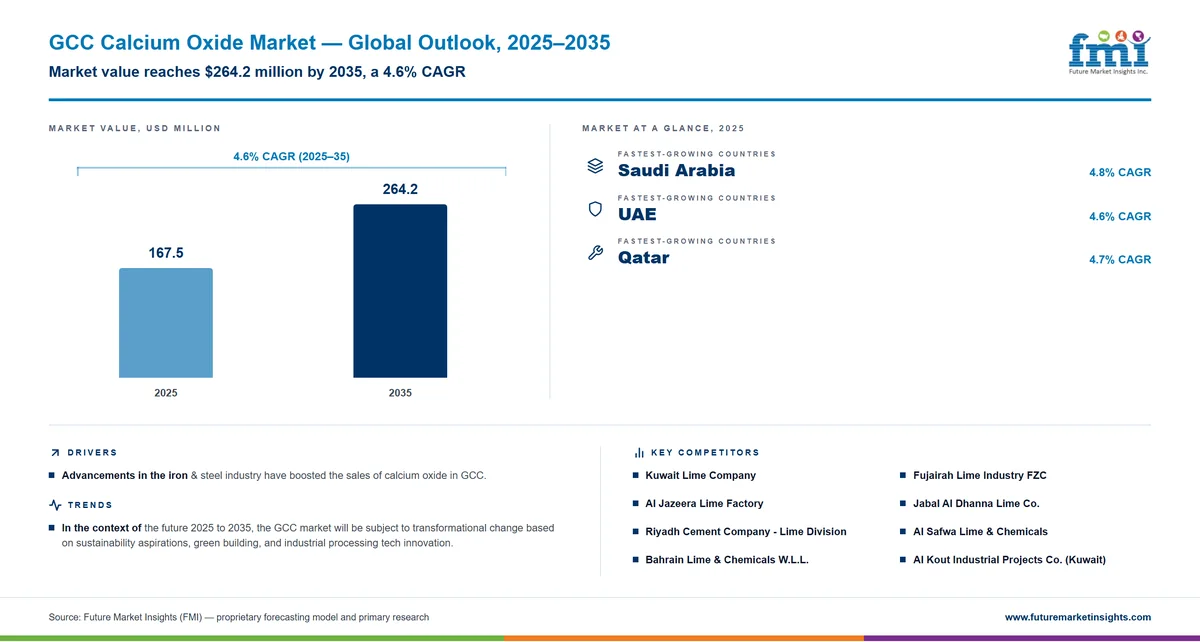Screen dimensions: 1200x642
Task: Click Al Safwa Lime & Chemicals
Action: click(x=980, y=532)
